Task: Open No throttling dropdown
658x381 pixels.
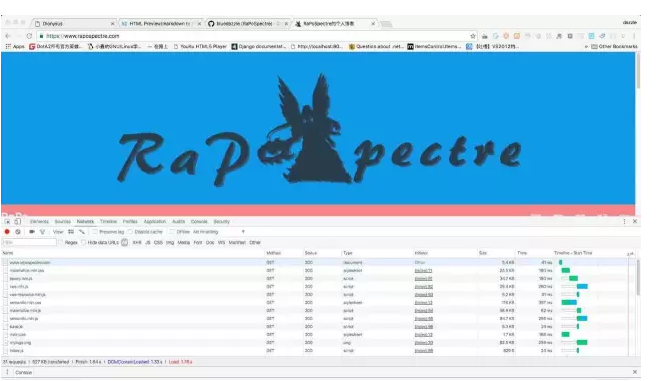Action: tap(219, 232)
